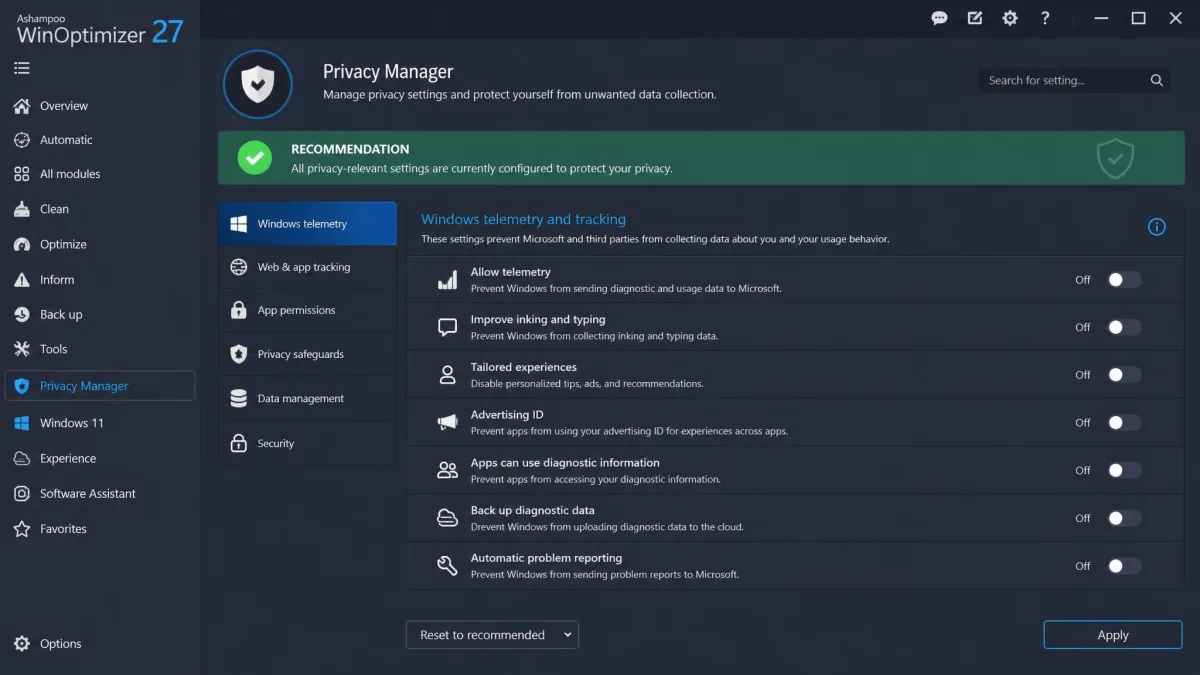This screenshot has width=1200, height=675.
Task: Click the Automatic problem reporting wrench icon
Action: [447, 566]
